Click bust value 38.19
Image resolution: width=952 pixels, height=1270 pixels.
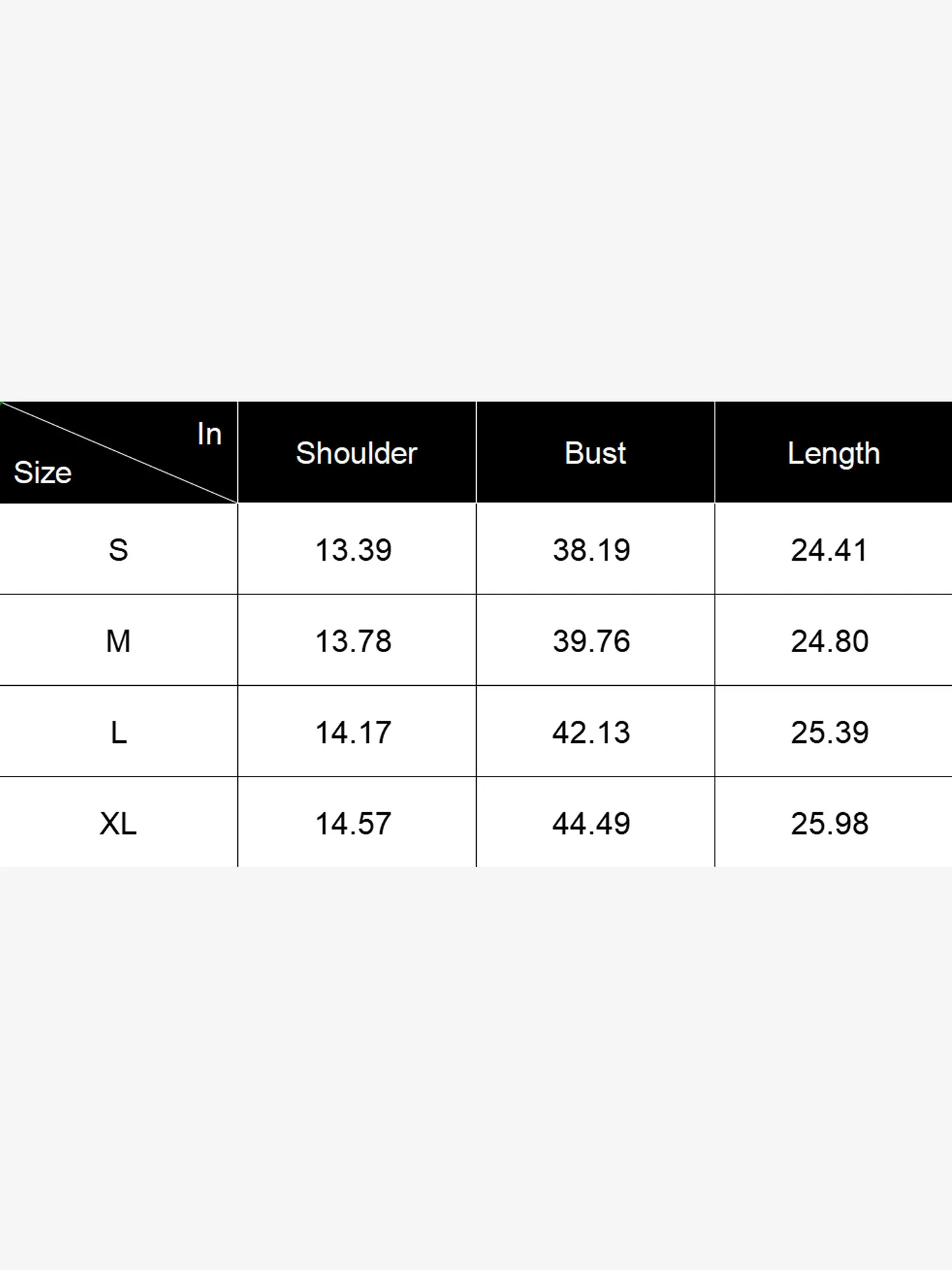[x=592, y=550]
